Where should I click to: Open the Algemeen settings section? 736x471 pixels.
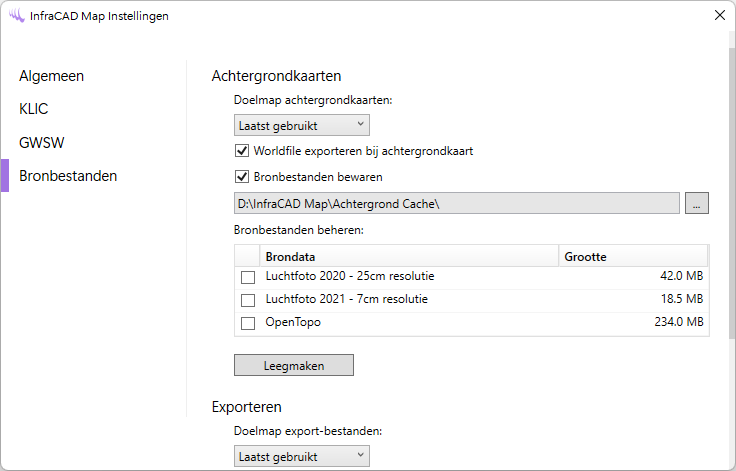click(51, 76)
